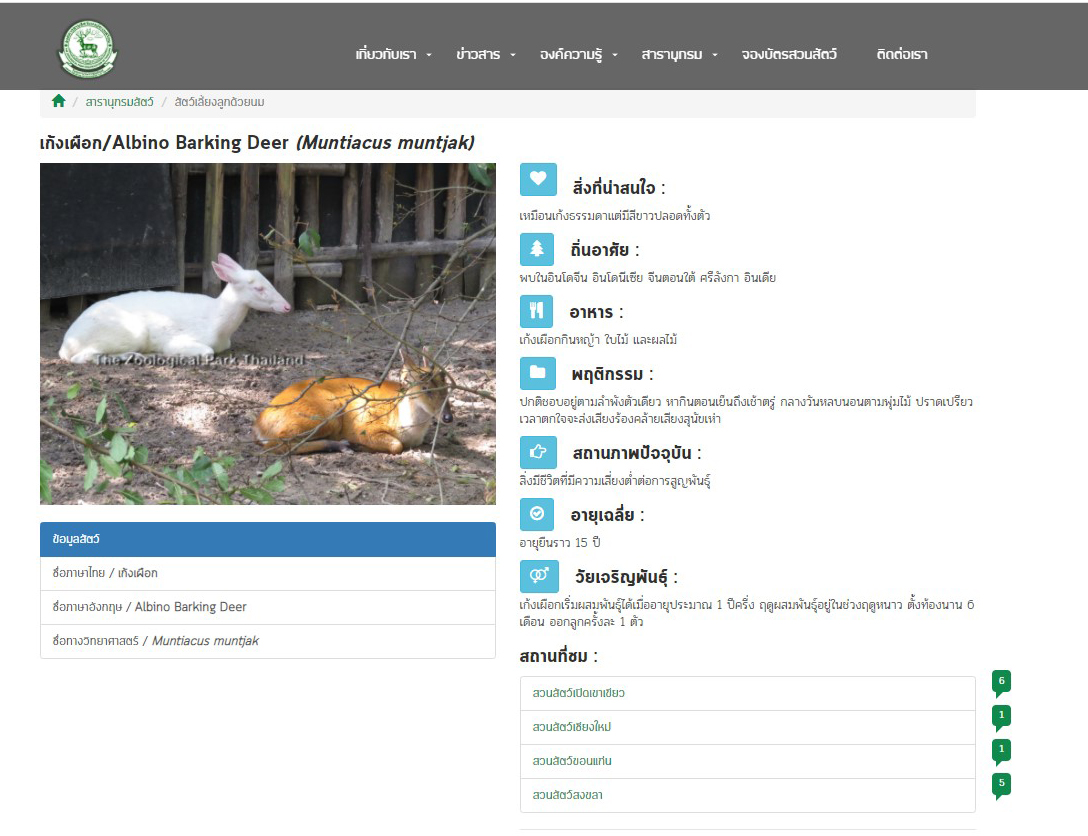Click the thumbs-up icon beside สถานภาพปัจจุบัน
The image size is (1088, 836).
click(537, 452)
